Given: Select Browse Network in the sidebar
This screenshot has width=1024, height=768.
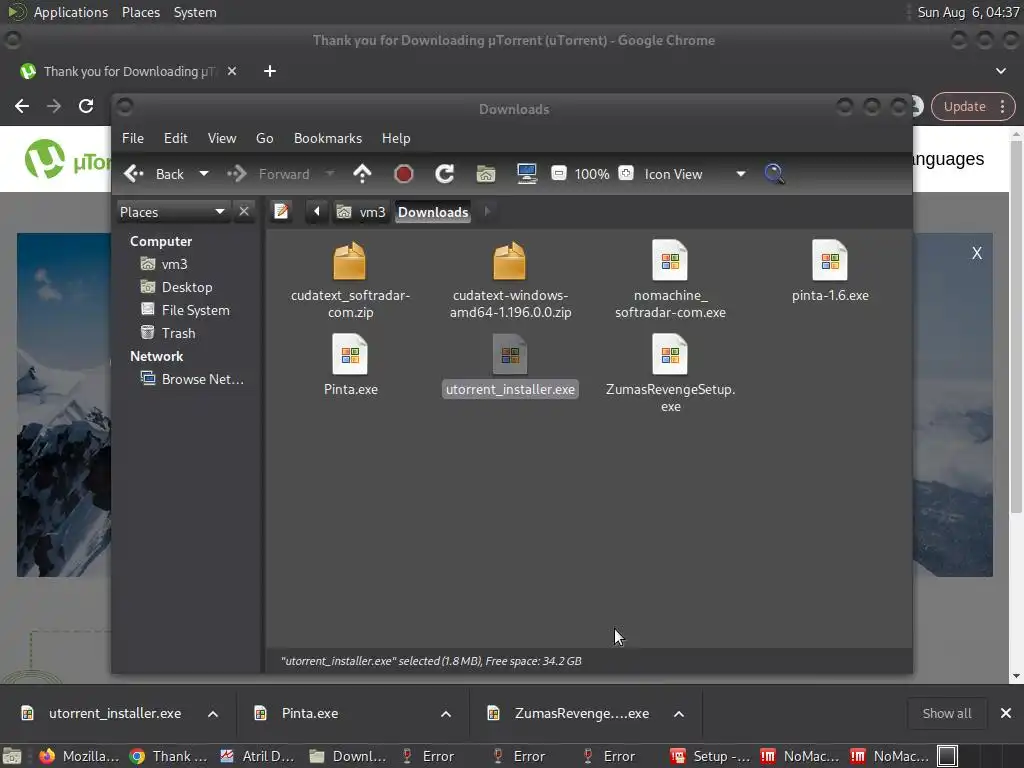Looking at the screenshot, I should (193, 379).
